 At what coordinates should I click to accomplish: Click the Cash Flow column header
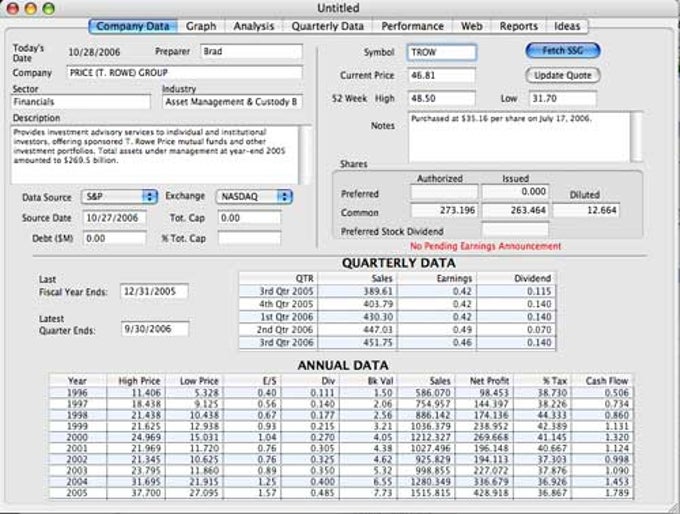click(x=603, y=381)
